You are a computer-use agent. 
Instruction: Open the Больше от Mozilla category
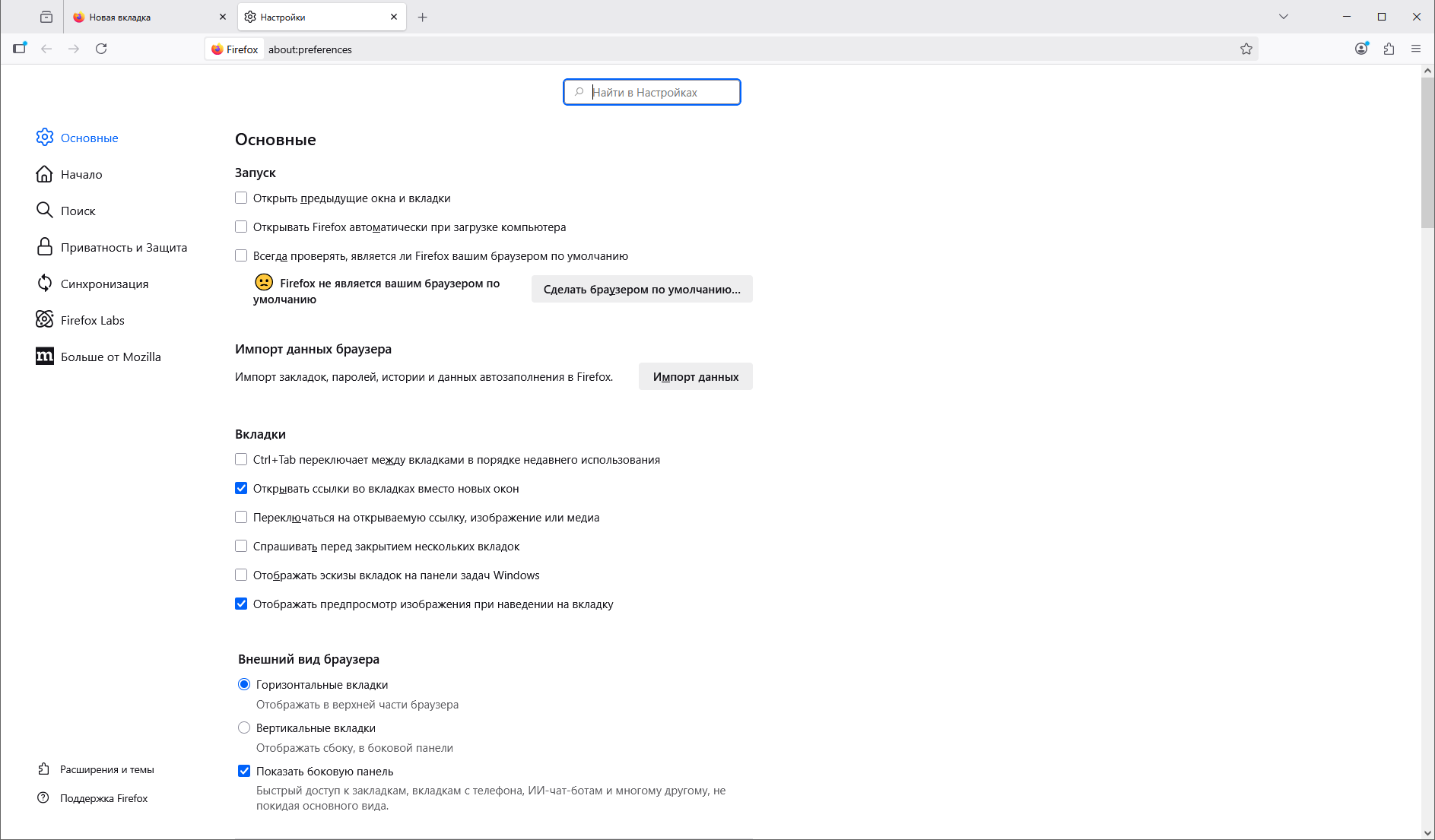tap(111, 357)
